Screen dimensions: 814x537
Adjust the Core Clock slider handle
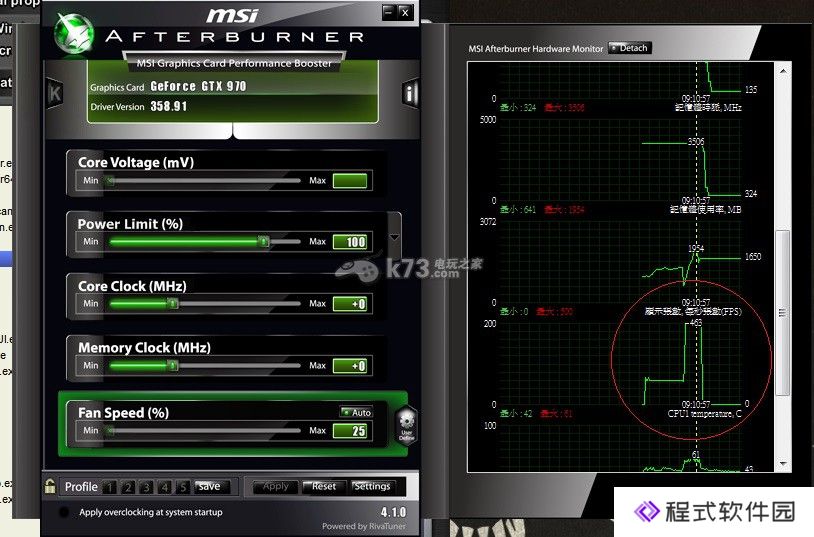[x=173, y=303]
